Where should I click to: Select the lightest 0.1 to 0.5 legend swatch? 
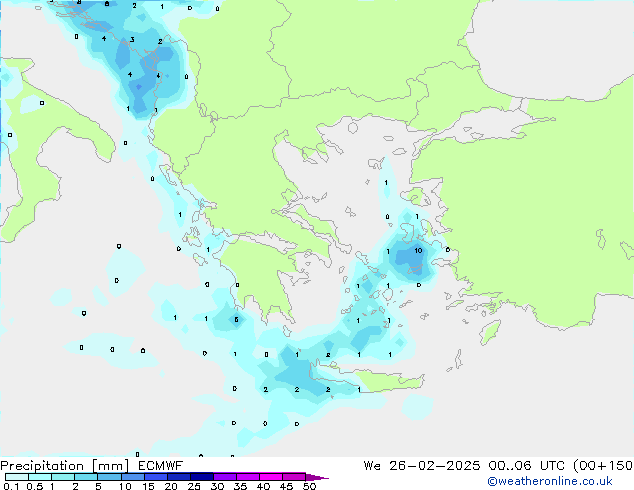click(17, 477)
